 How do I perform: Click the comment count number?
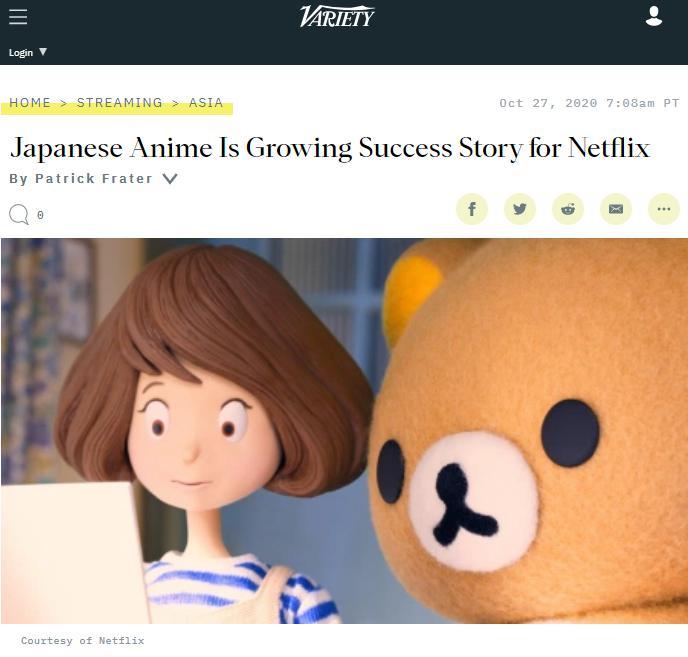click(x=40, y=215)
